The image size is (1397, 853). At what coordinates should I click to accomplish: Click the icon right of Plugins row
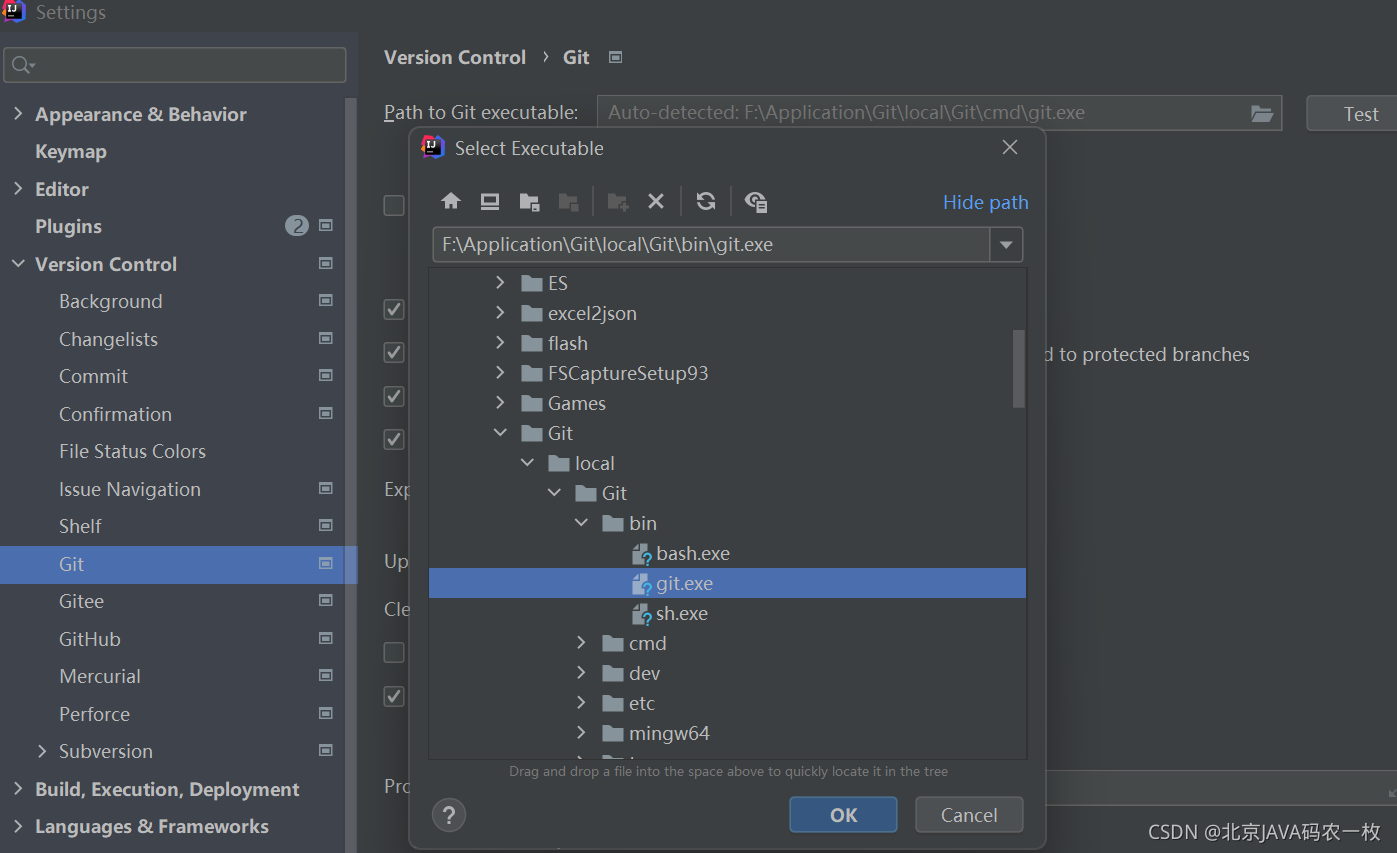pos(325,226)
